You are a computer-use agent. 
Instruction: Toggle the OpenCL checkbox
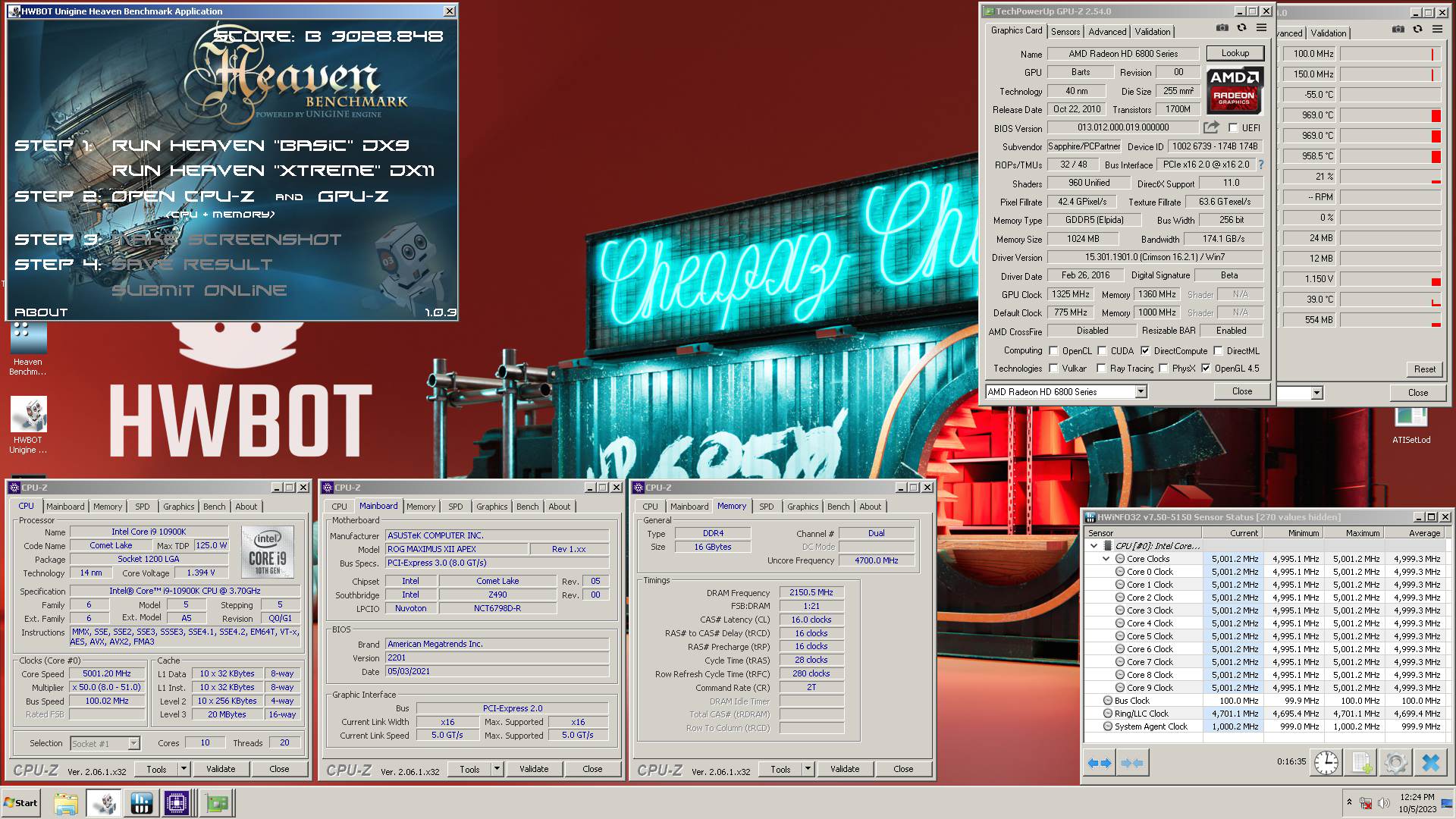(x=1053, y=351)
